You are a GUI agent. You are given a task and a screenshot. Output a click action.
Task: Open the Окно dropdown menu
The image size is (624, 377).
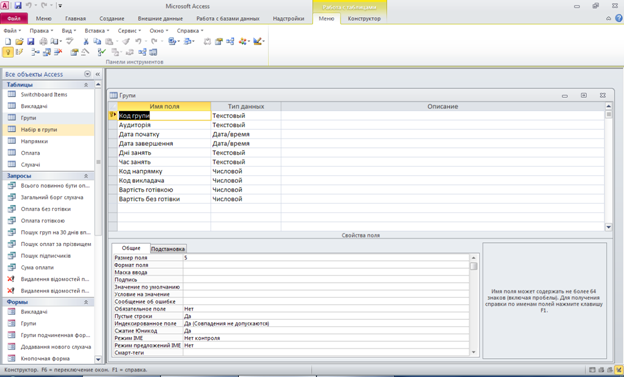pos(159,31)
